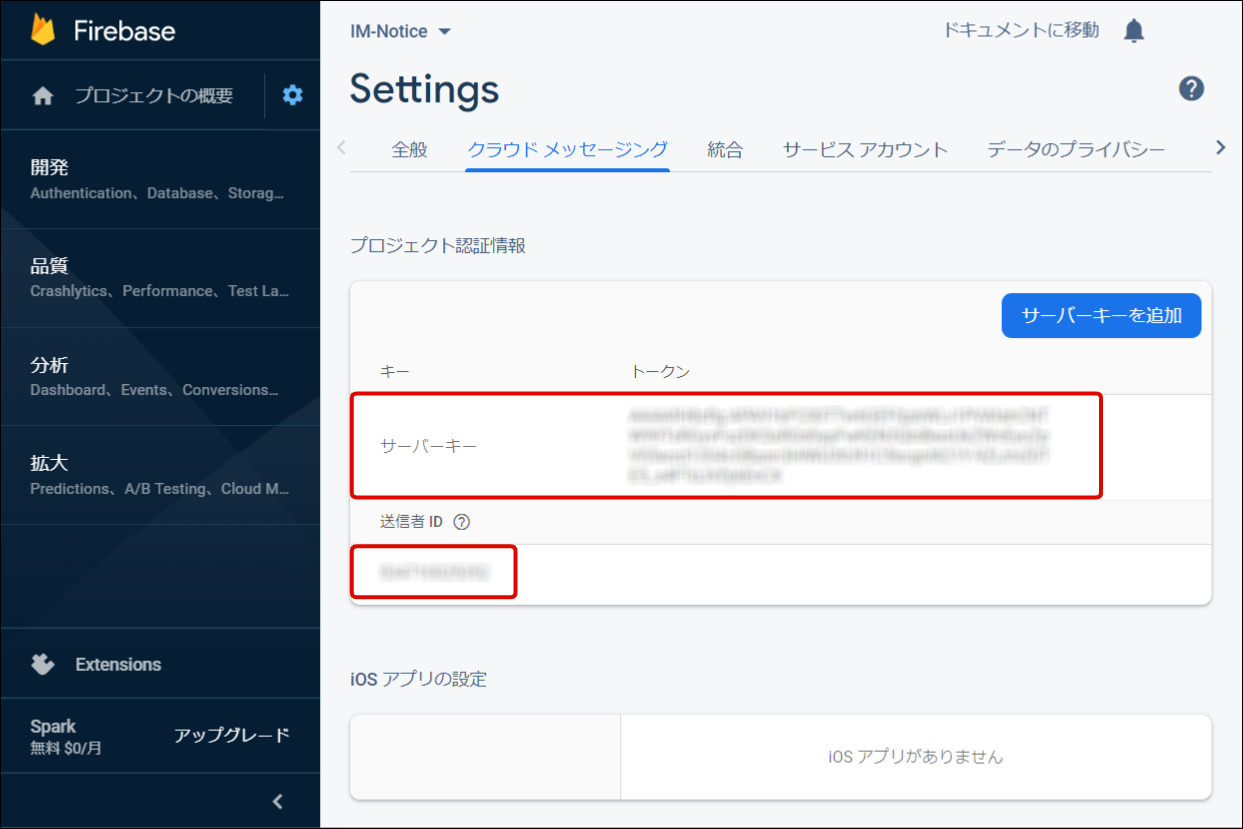Viewport: 1243px width, 829px height.
Task: Click the Spark plan label
Action: [53, 727]
